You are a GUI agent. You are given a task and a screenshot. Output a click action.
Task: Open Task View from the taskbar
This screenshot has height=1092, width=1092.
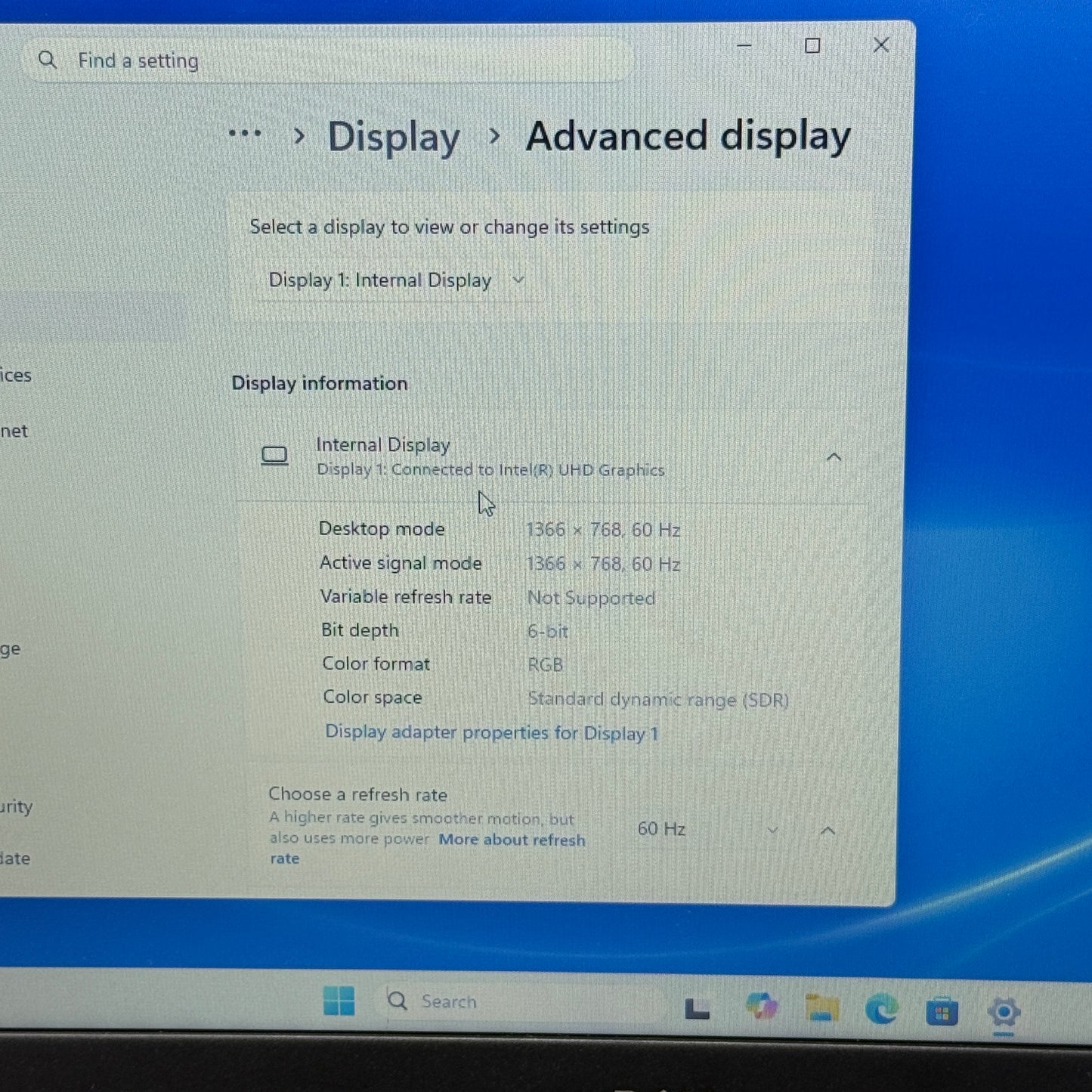click(x=697, y=1008)
